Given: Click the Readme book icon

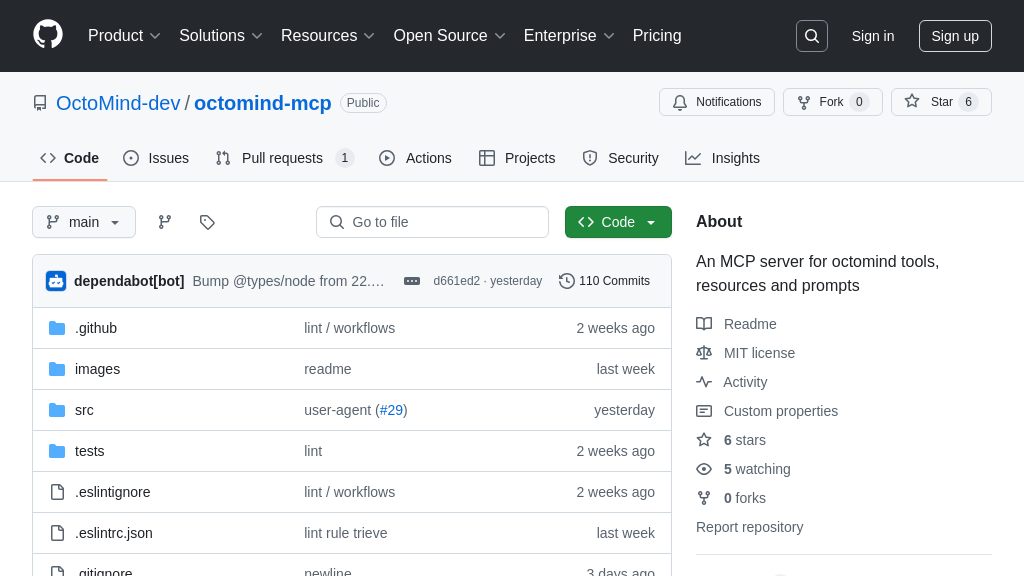Looking at the screenshot, I should click(x=704, y=324).
